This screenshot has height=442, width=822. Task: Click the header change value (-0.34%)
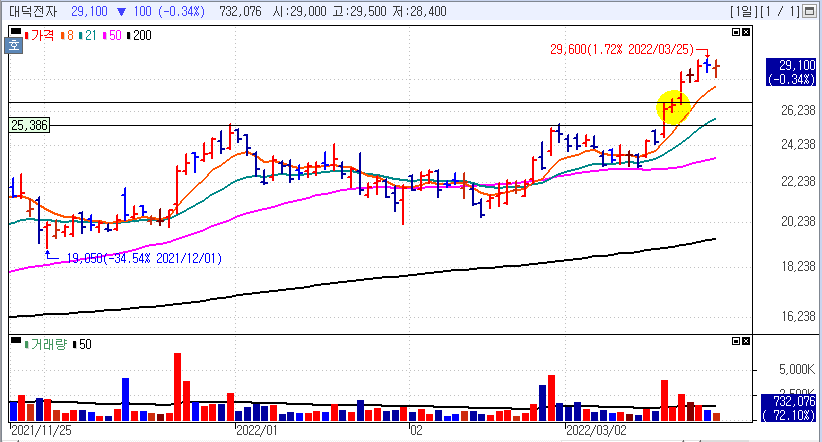(x=182, y=11)
